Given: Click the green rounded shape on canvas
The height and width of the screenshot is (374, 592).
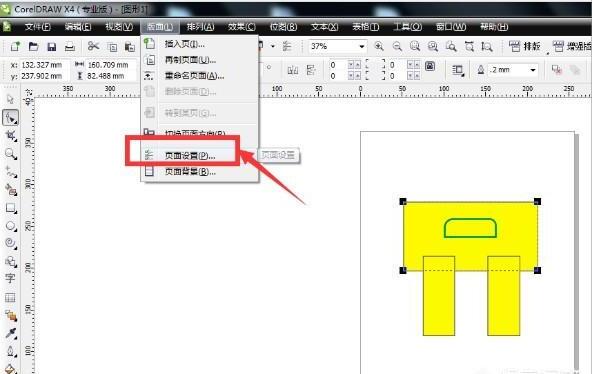Looking at the screenshot, I should pos(470,228).
